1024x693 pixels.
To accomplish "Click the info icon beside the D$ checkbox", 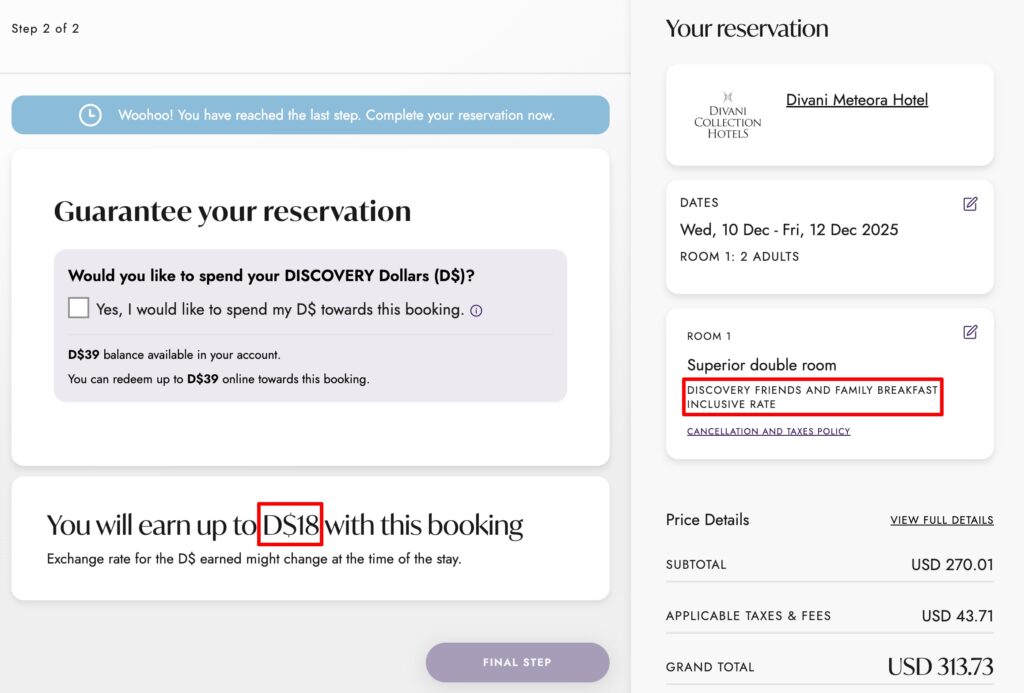I will click(x=476, y=310).
